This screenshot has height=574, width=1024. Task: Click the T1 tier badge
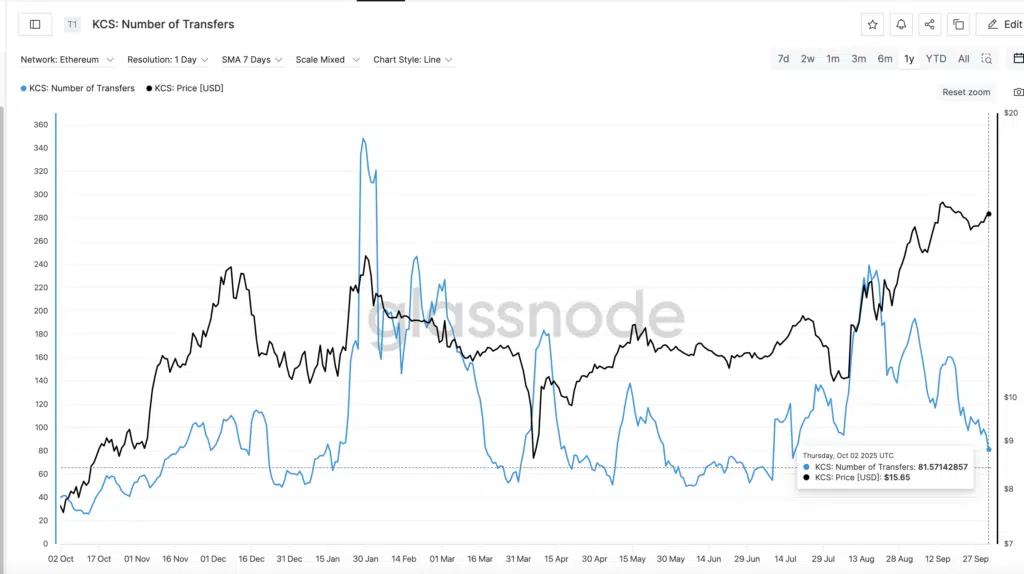tap(72, 24)
